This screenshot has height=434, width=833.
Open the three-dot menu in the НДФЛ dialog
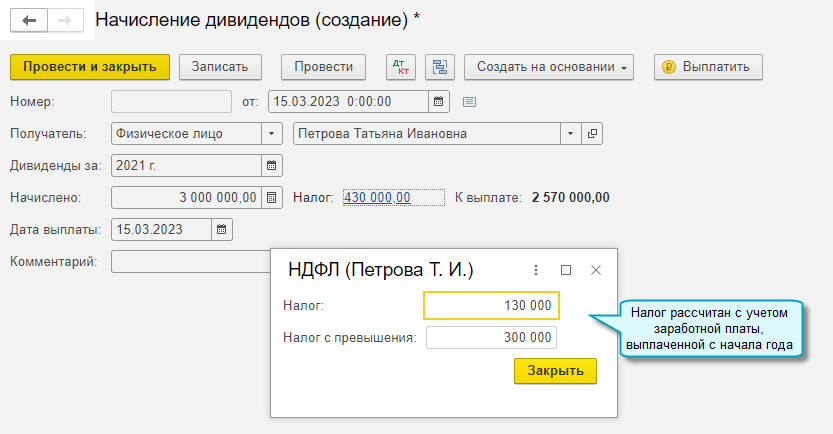(x=536, y=270)
